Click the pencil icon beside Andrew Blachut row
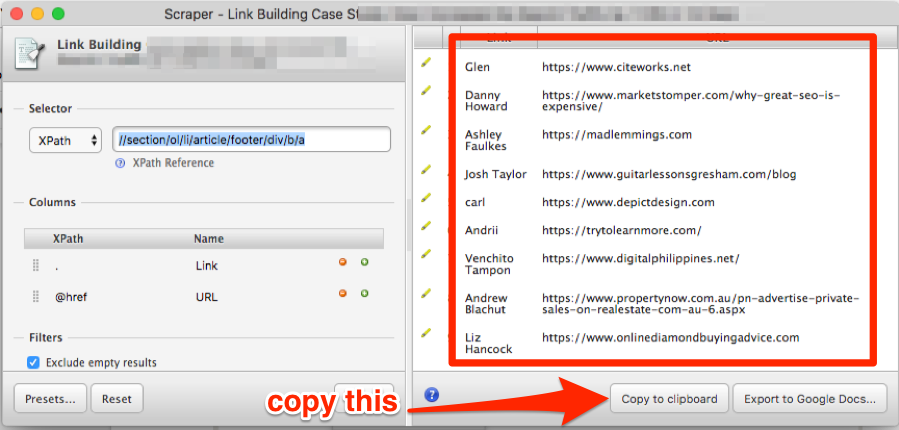The height and width of the screenshot is (430, 899). [425, 293]
